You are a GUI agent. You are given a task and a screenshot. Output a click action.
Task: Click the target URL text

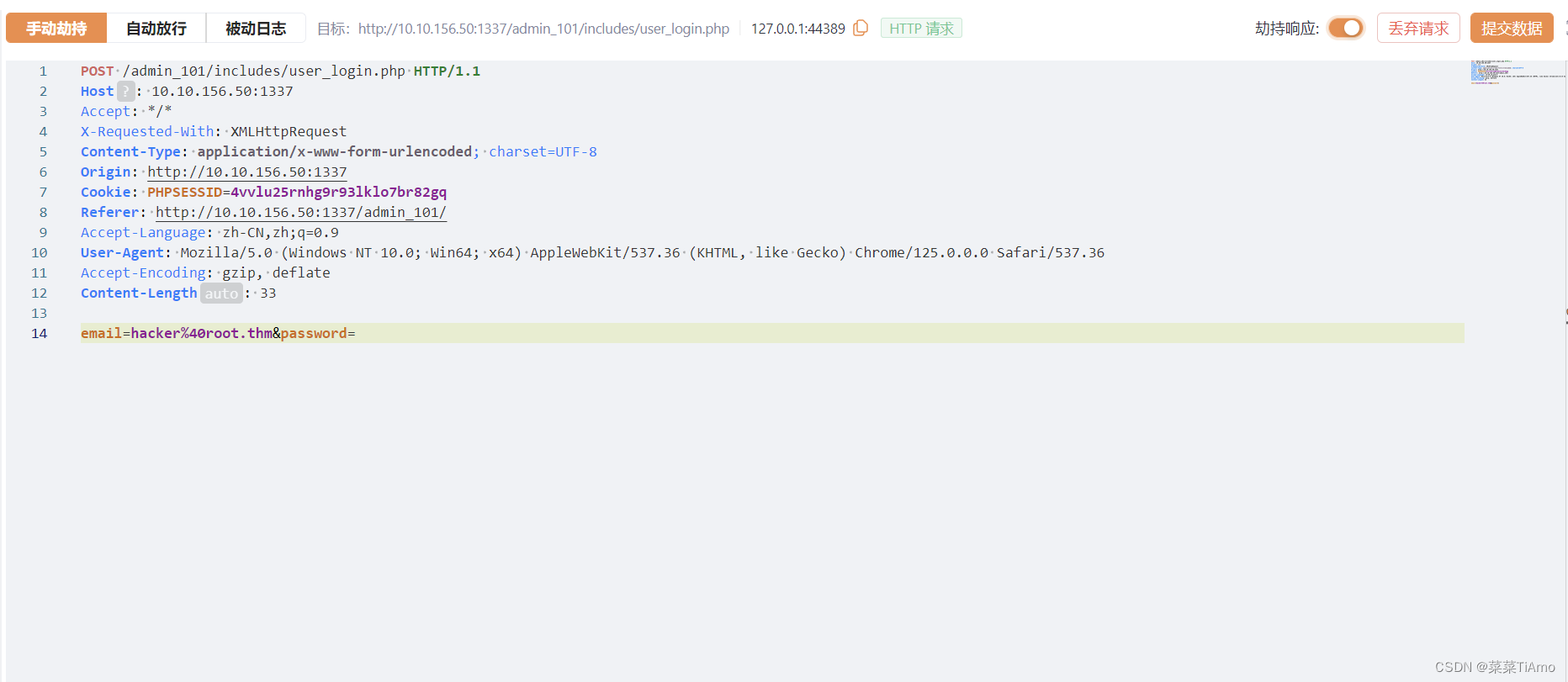tap(543, 29)
